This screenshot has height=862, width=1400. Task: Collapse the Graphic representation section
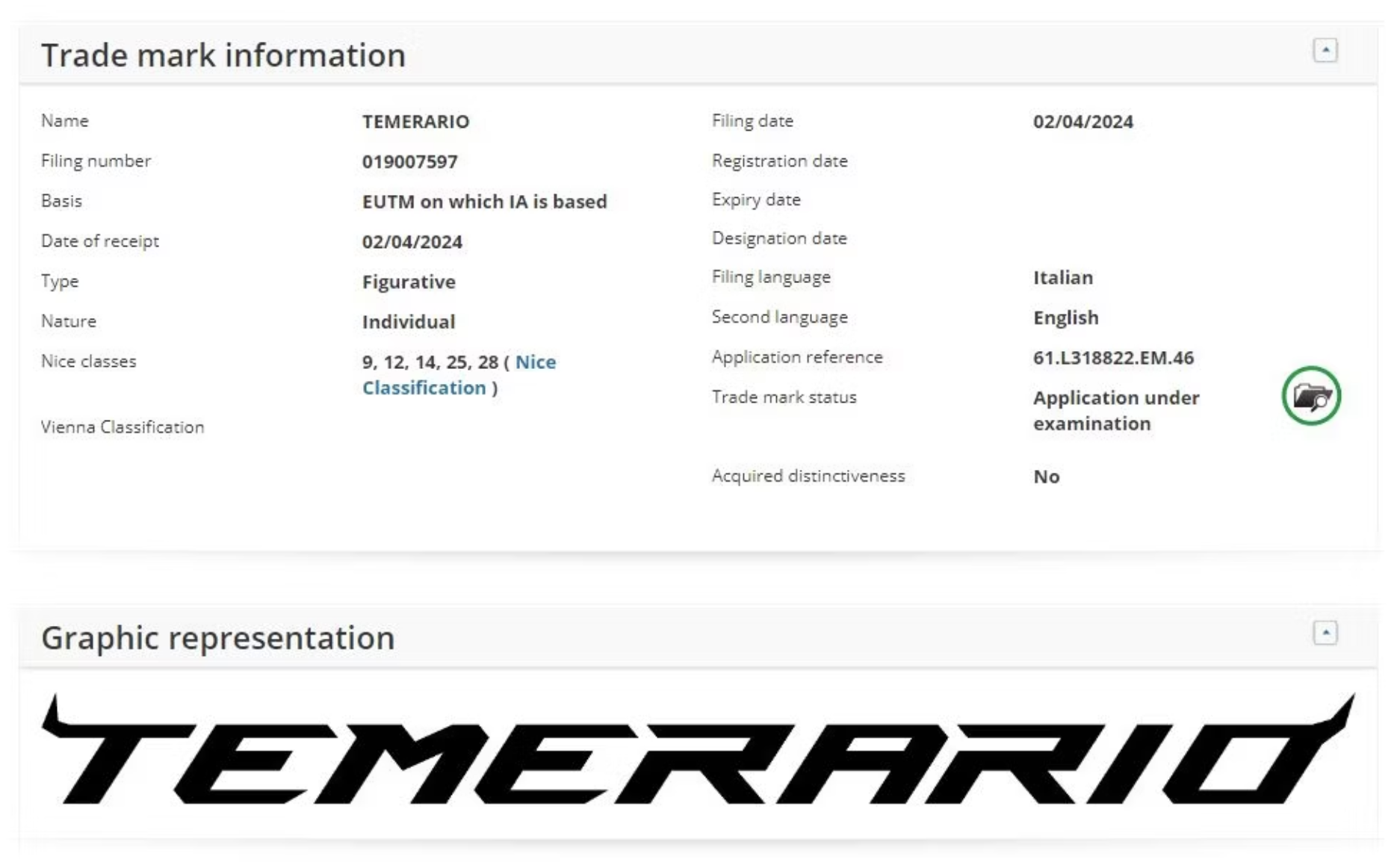click(x=1325, y=633)
